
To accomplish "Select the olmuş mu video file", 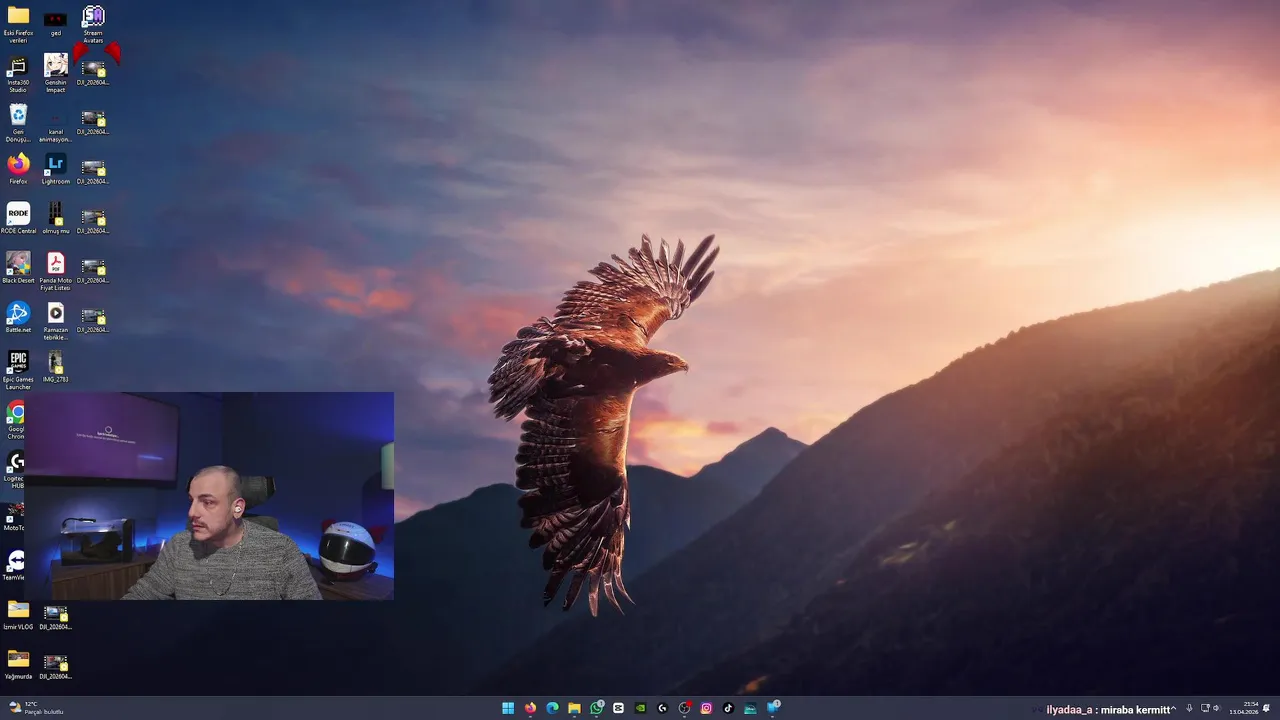I will pos(55,219).
